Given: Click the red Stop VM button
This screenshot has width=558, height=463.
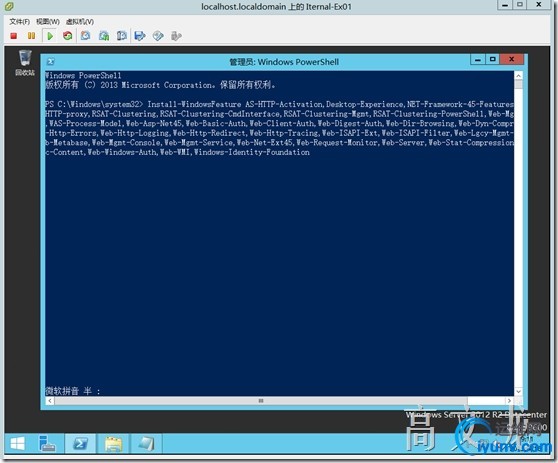Looking at the screenshot, I should point(14,36).
